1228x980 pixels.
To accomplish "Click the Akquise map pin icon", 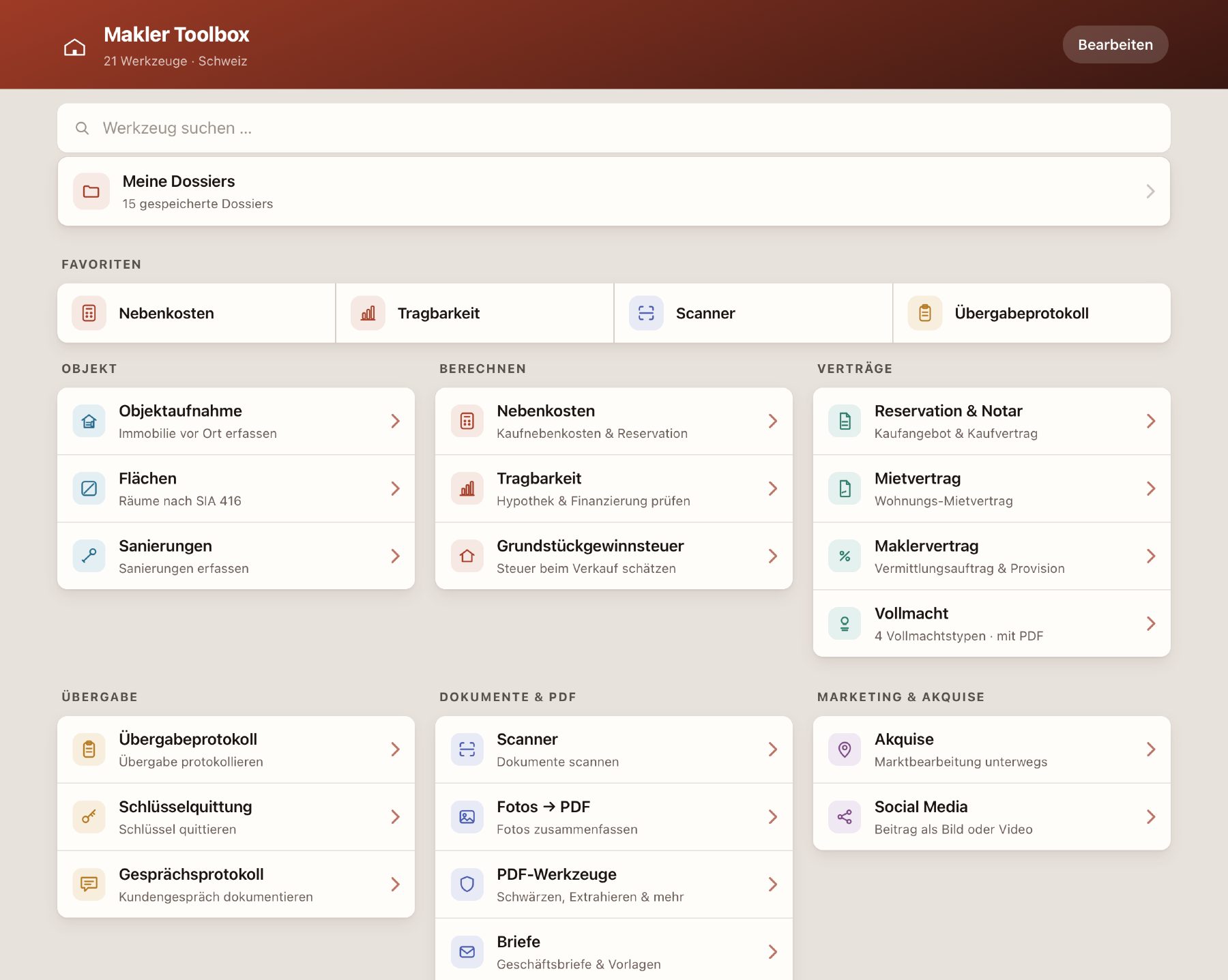I will (x=845, y=749).
